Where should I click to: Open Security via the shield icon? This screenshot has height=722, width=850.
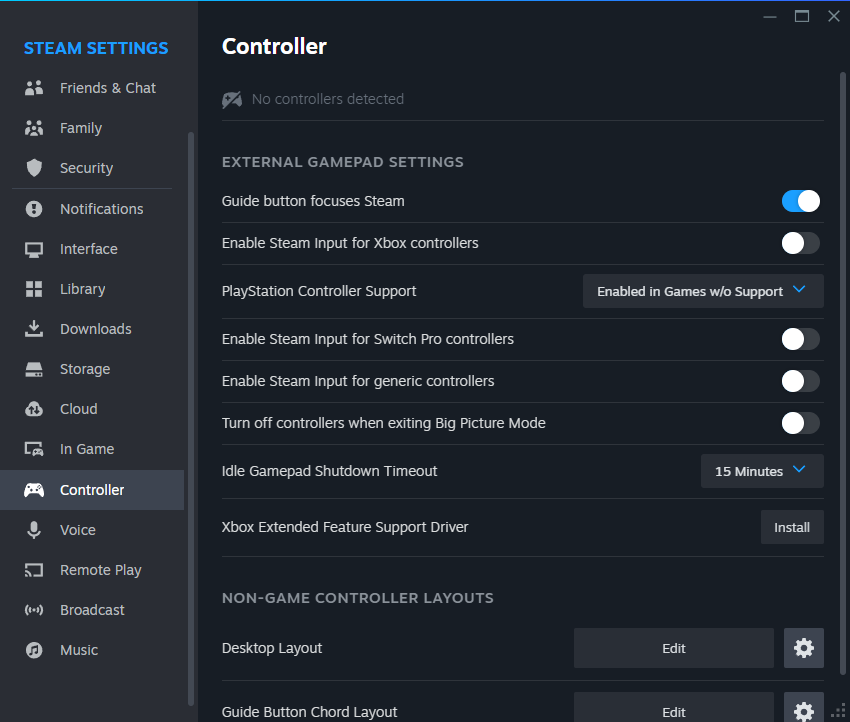point(34,168)
